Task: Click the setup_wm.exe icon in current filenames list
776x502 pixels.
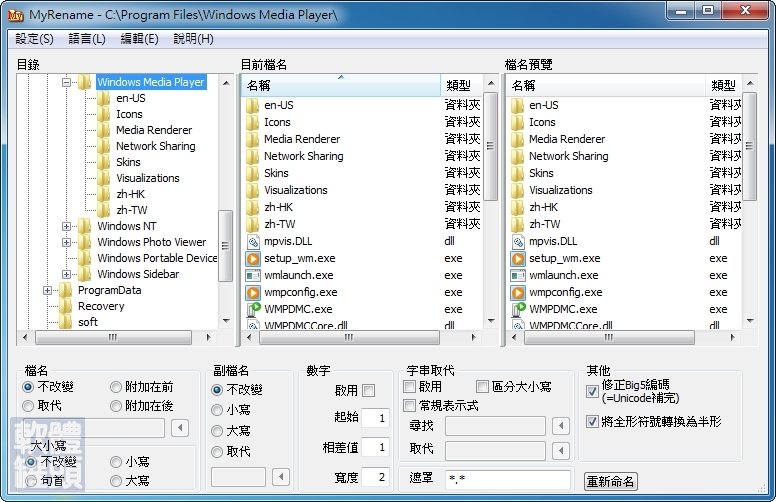Action: point(253,258)
